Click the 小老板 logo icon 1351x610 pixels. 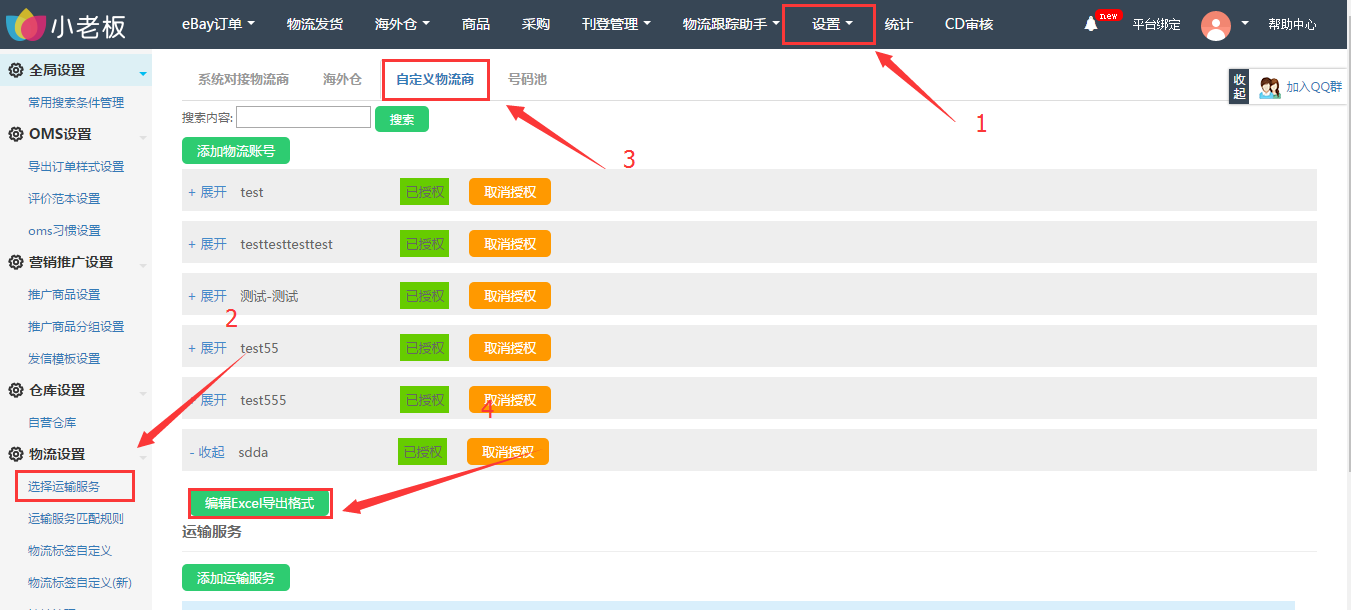26,23
